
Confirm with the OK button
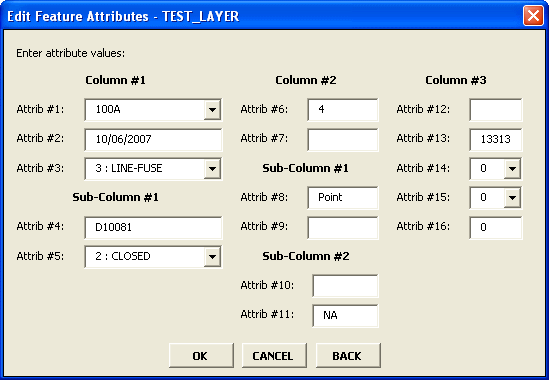[201, 356]
